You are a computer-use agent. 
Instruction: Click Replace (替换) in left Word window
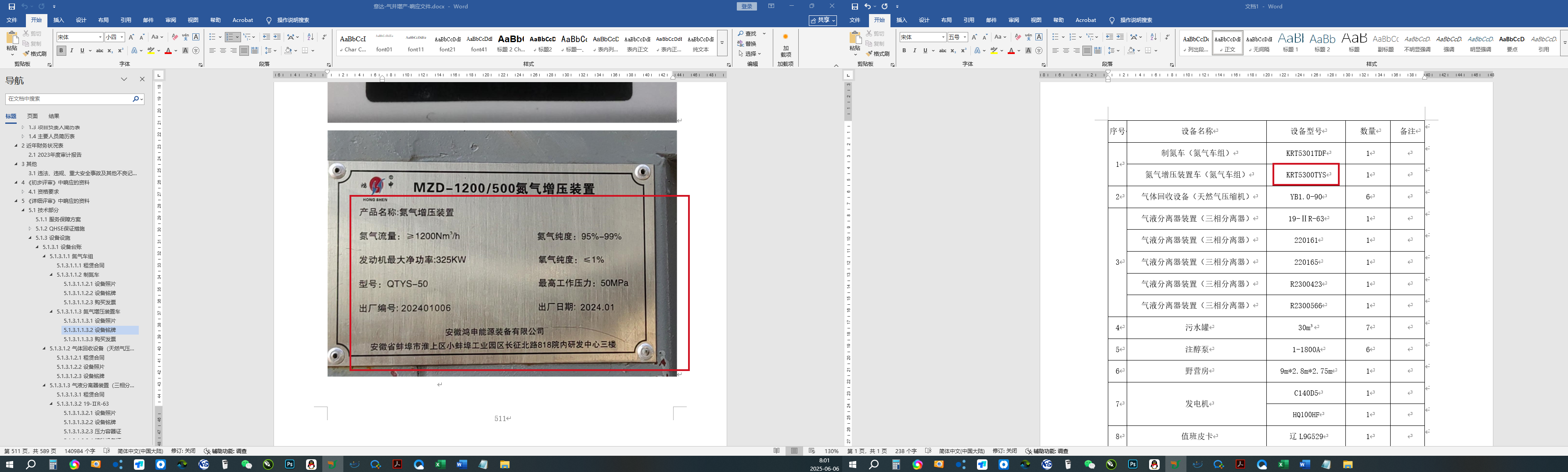(747, 43)
